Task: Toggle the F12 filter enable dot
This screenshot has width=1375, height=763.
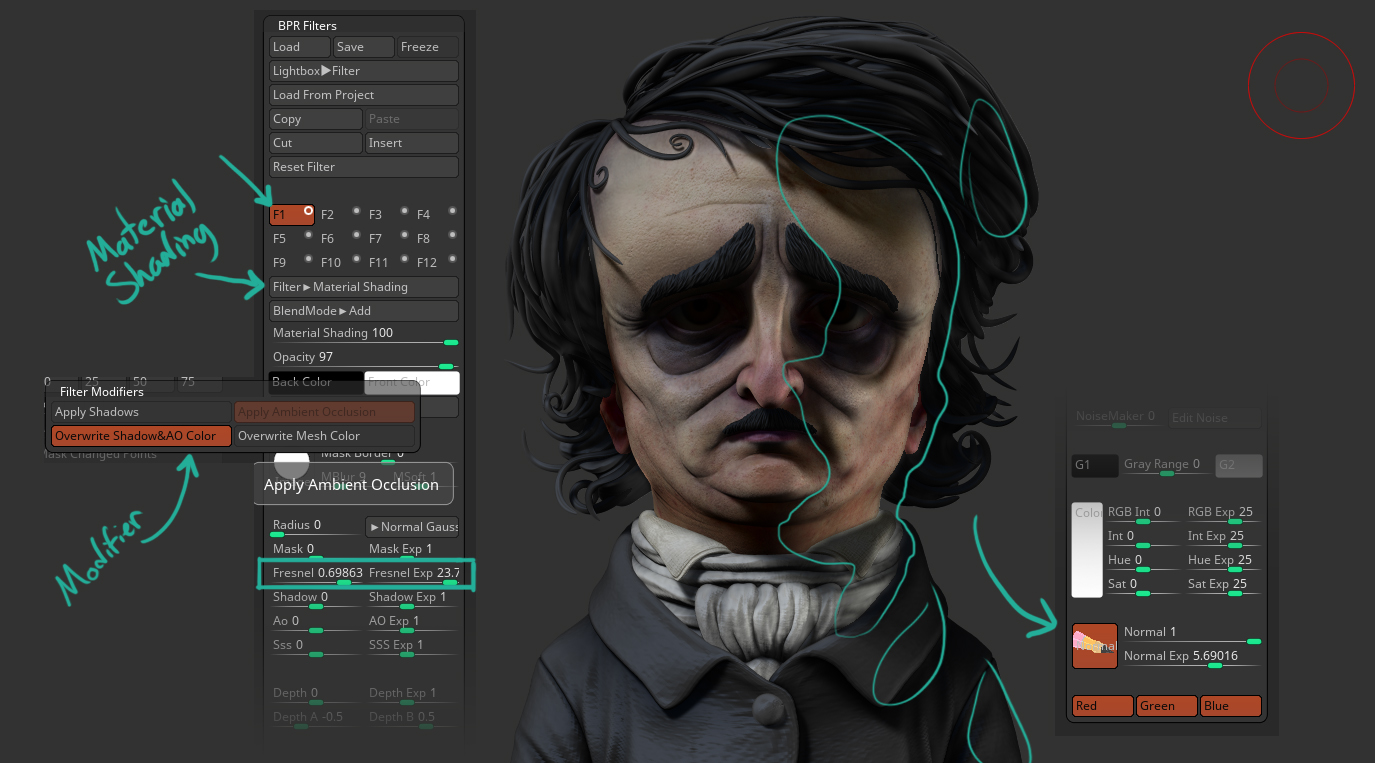Action: click(452, 259)
